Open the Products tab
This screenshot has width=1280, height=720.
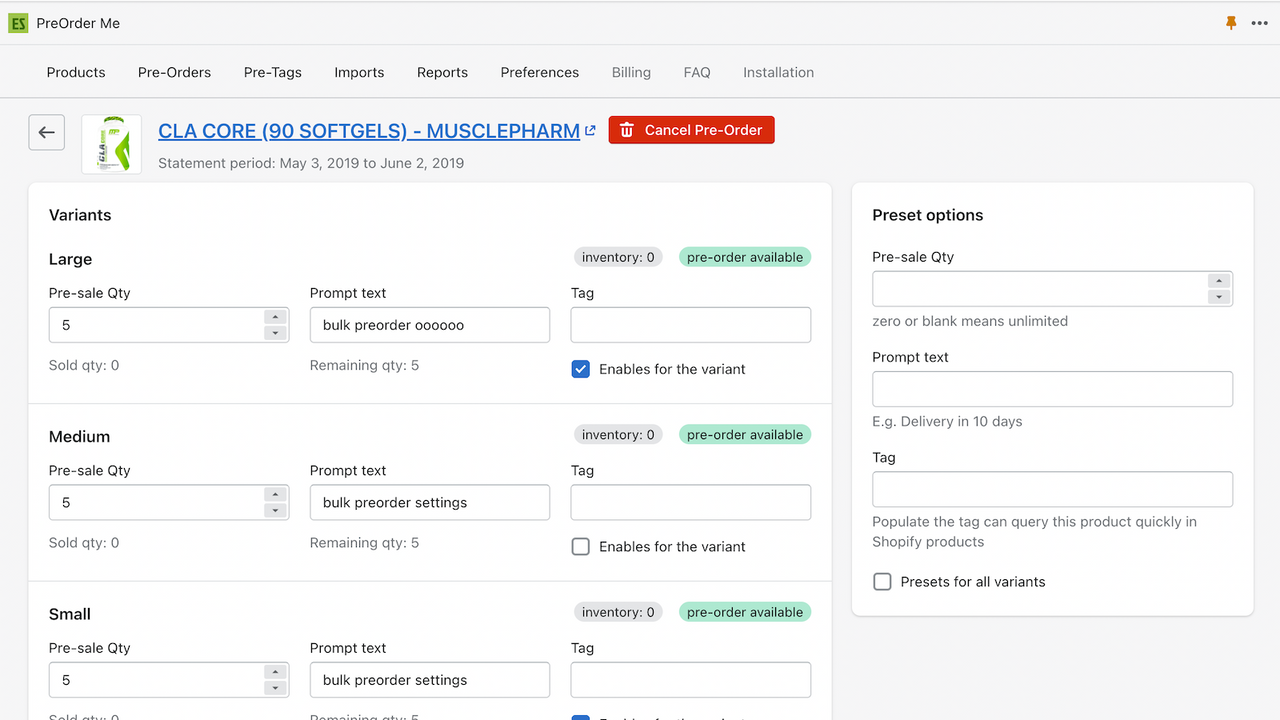pyautogui.click(x=76, y=72)
